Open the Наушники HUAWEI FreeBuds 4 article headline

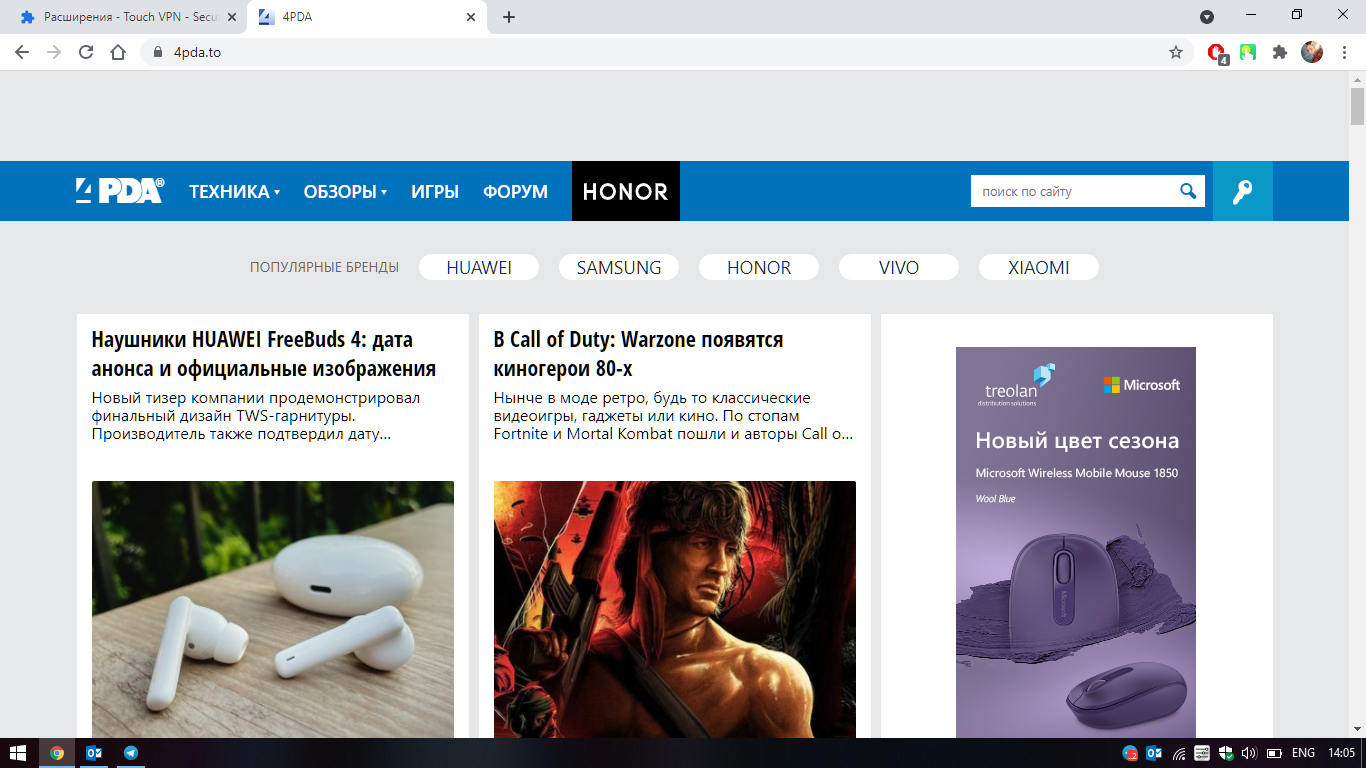[264, 353]
